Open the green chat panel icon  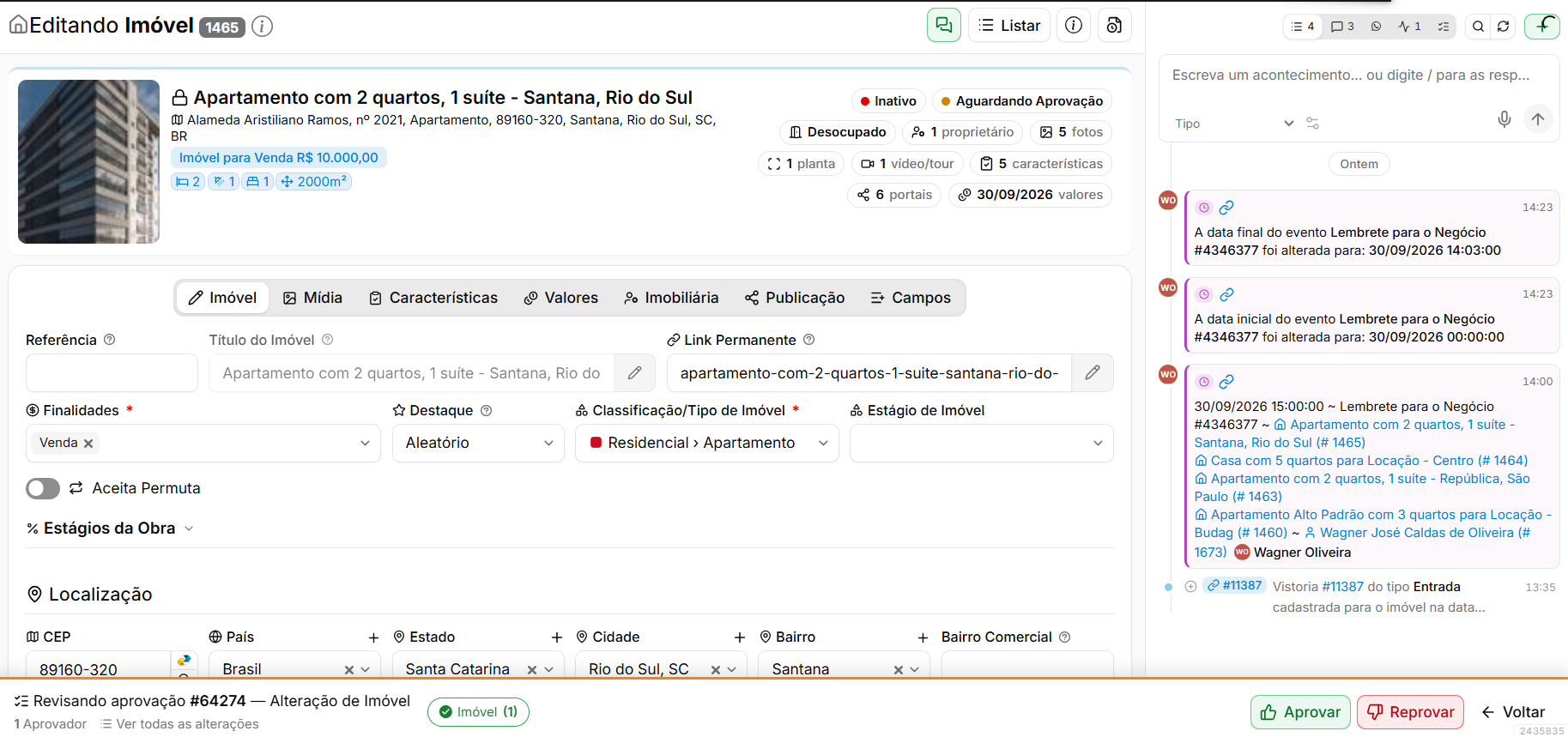(943, 25)
